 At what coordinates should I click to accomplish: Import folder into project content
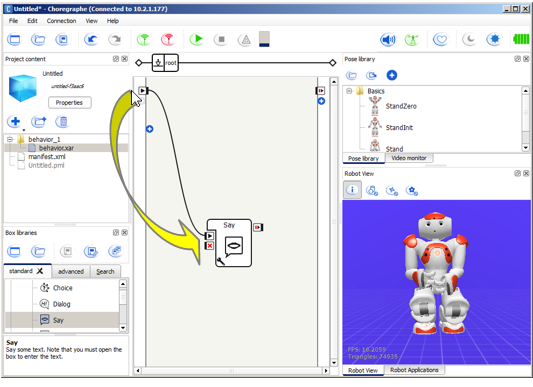[x=39, y=121]
